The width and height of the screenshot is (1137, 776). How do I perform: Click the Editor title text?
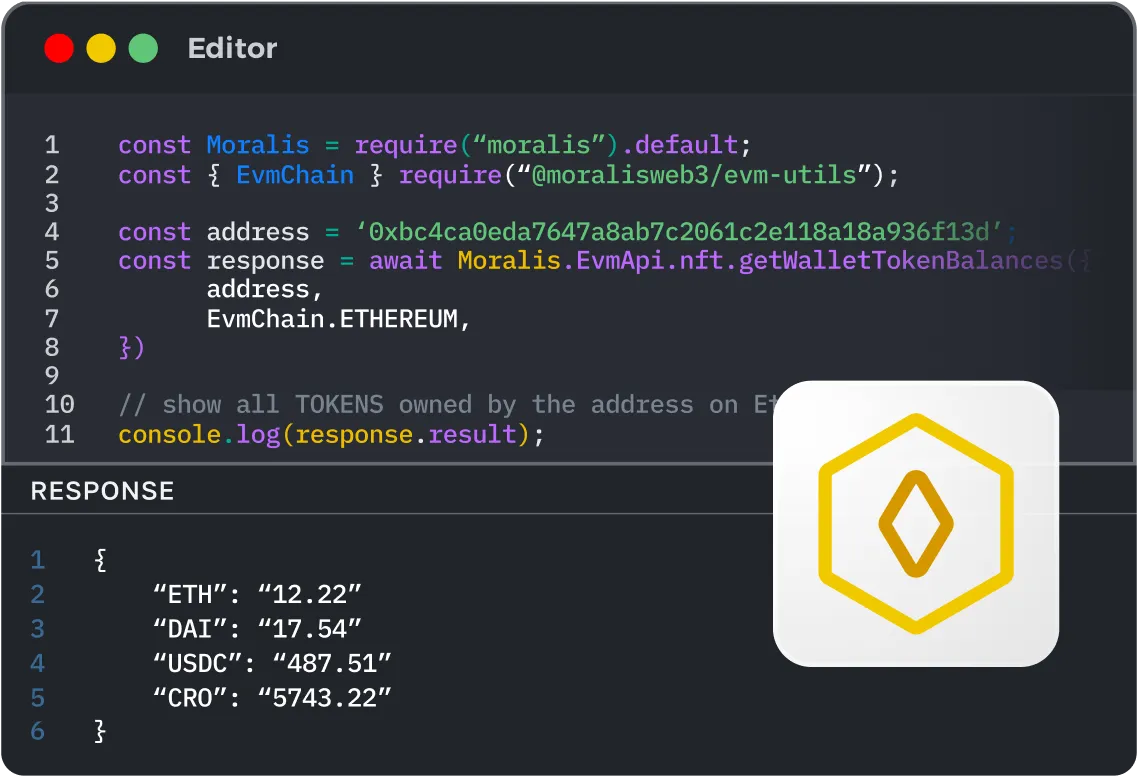[x=232, y=49]
